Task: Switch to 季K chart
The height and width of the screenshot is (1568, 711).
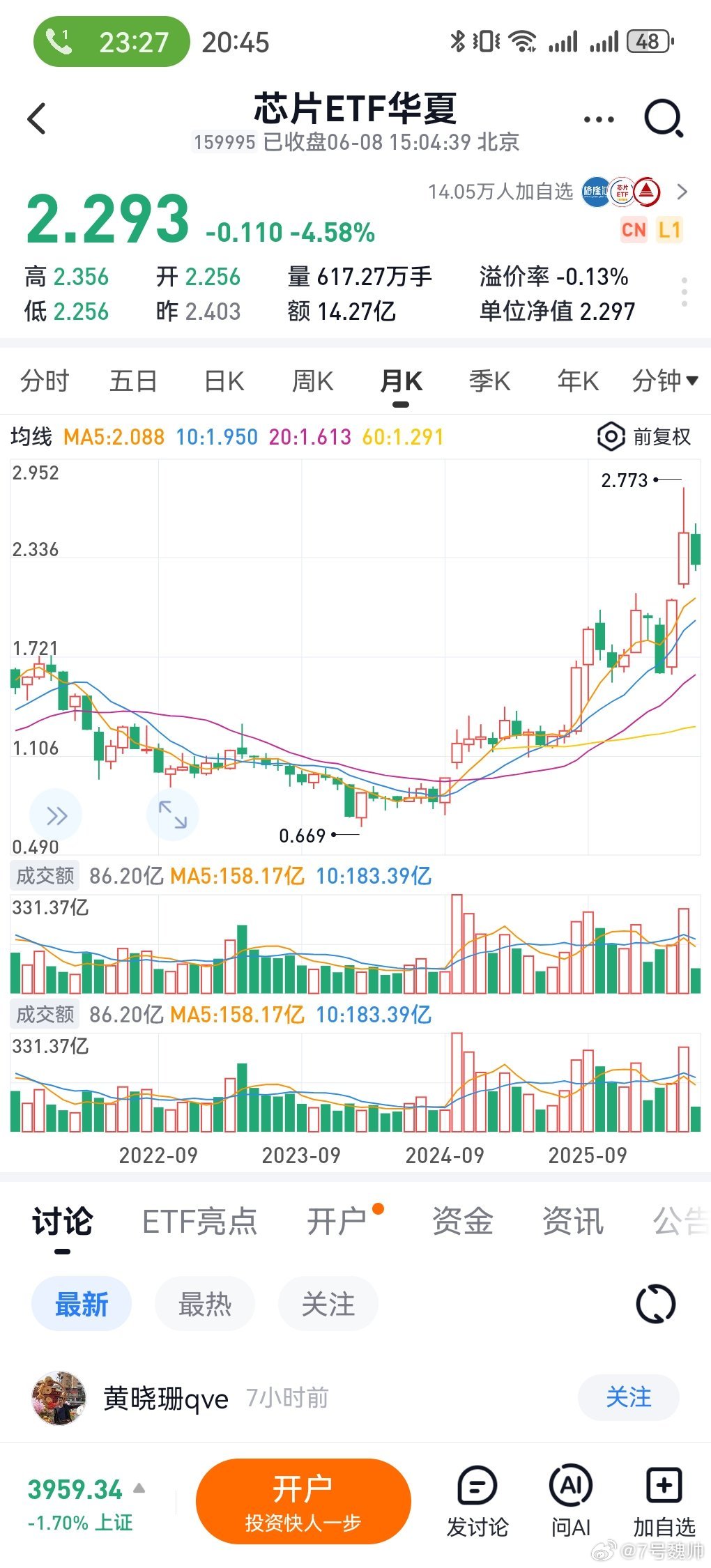Action: click(489, 381)
